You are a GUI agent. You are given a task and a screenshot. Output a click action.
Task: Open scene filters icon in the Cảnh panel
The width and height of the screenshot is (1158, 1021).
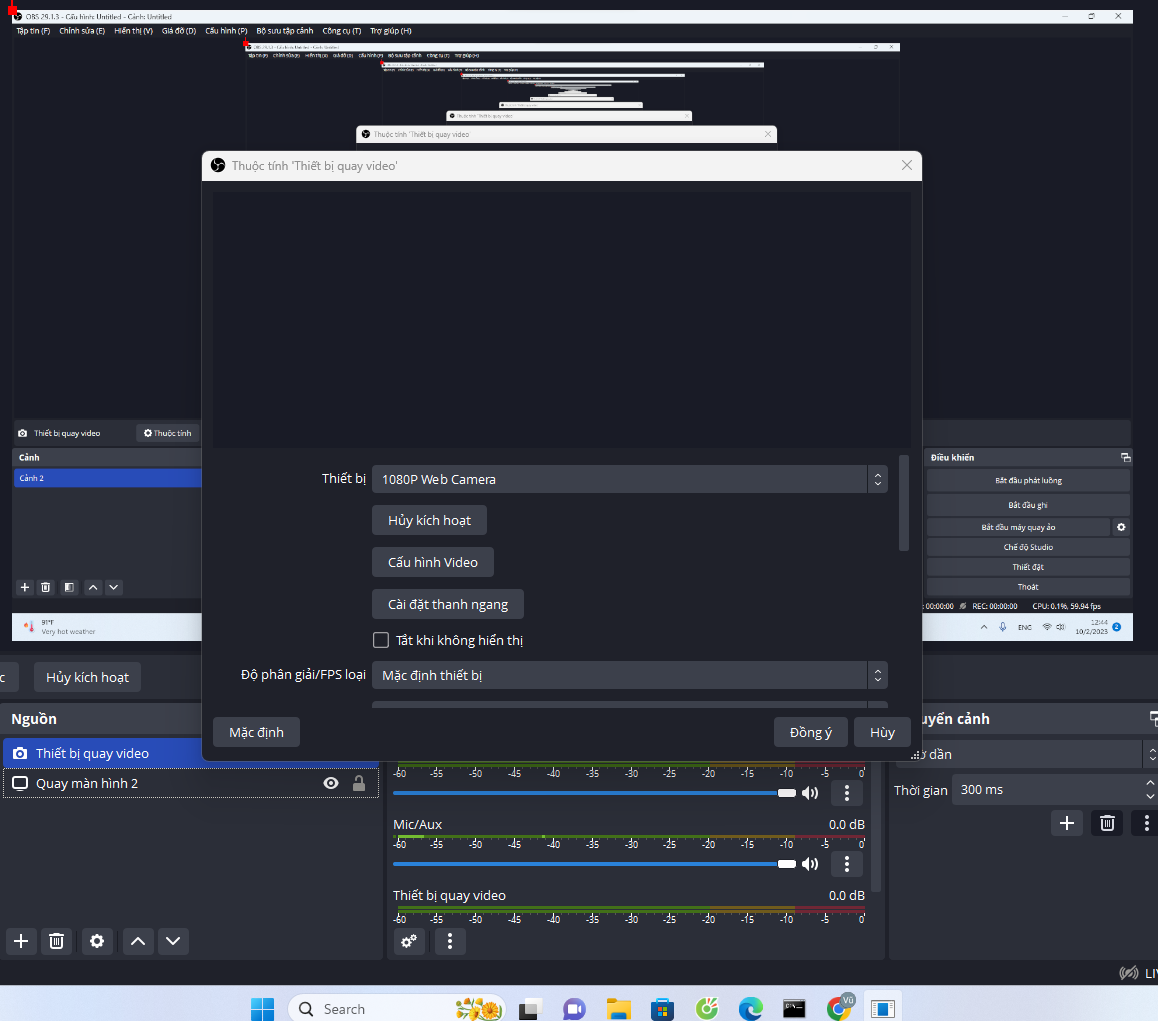pyautogui.click(x=68, y=587)
